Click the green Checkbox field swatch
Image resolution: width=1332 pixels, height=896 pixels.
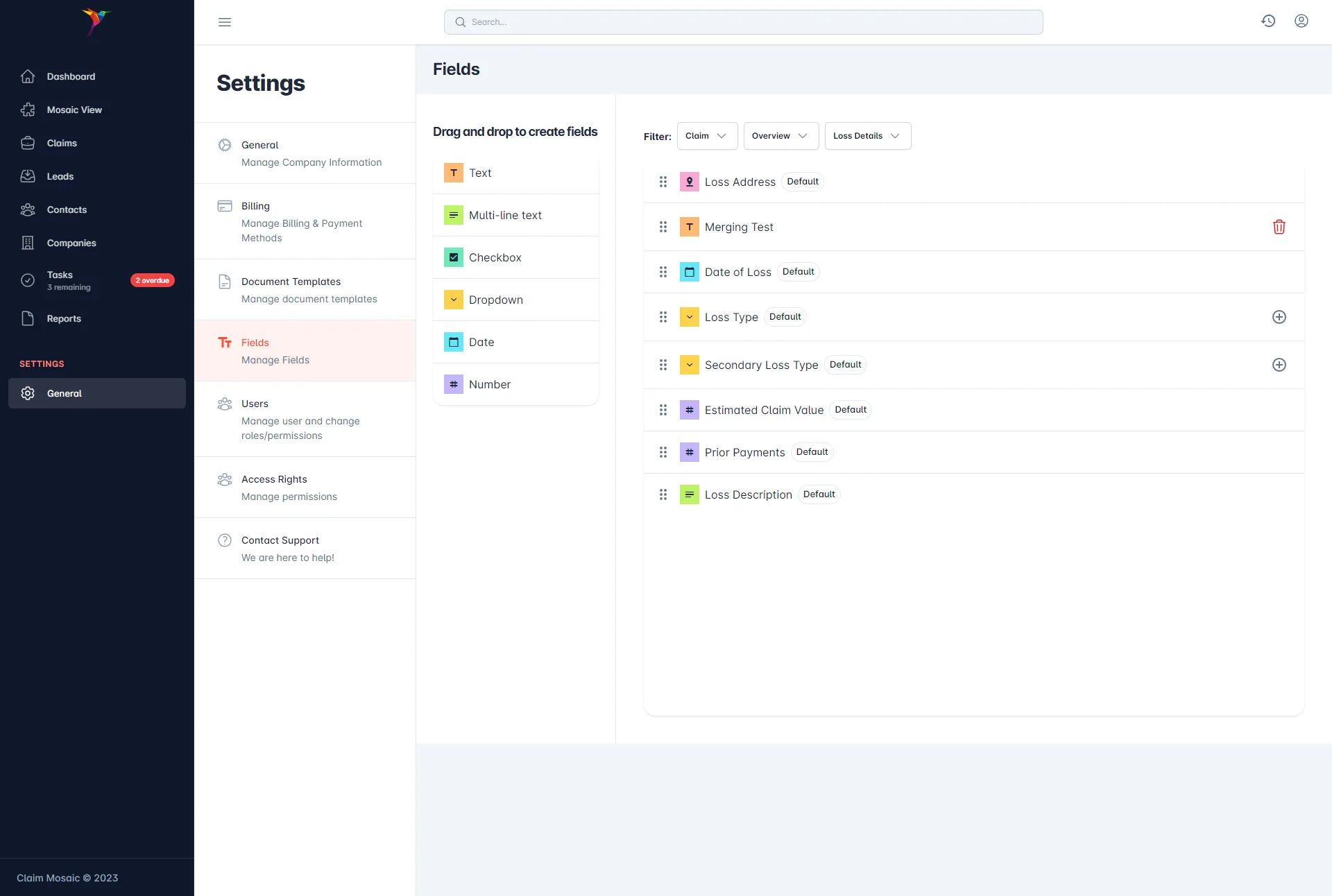point(454,257)
